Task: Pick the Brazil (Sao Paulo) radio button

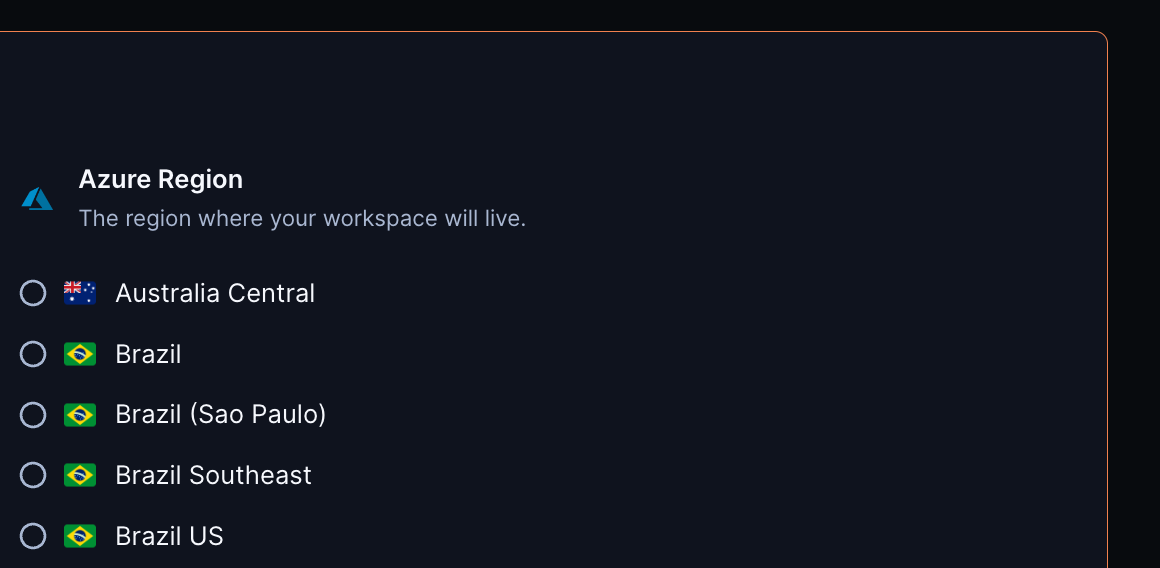Action: coord(33,415)
